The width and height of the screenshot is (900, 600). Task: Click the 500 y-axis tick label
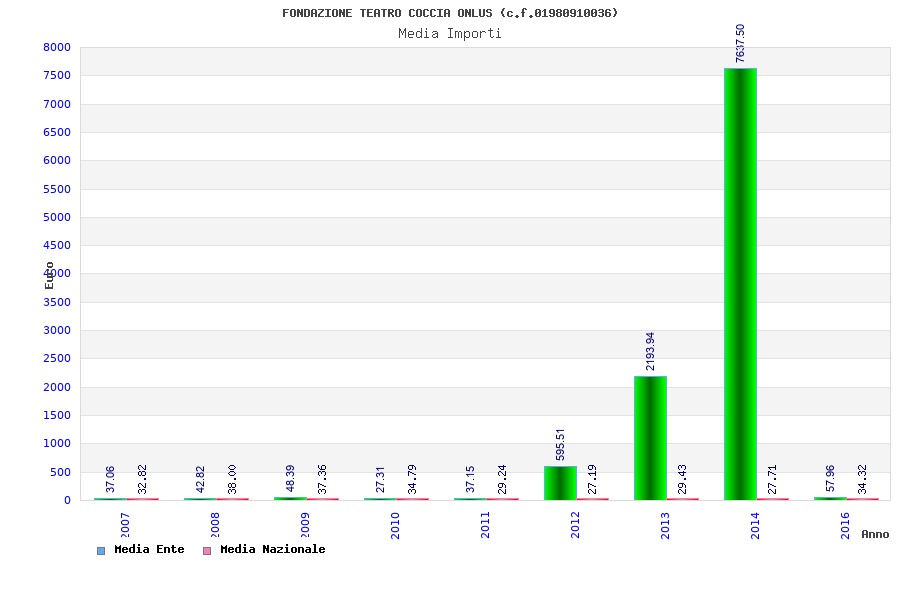click(60, 473)
